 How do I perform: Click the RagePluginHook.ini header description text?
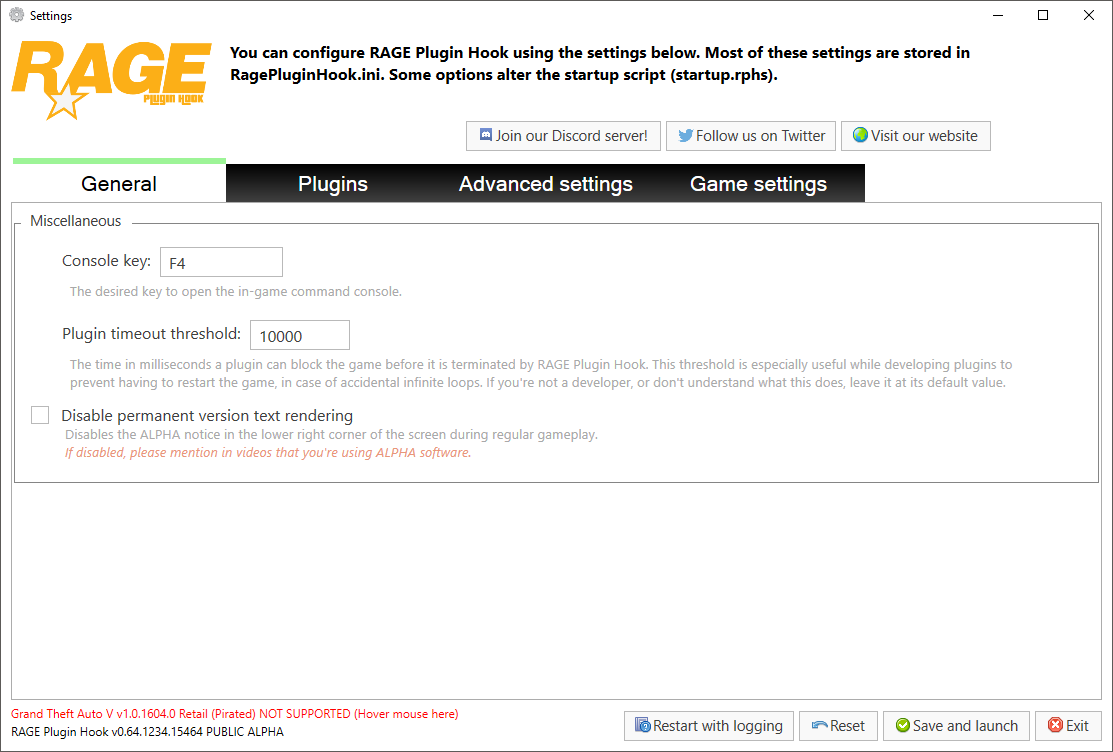600,63
